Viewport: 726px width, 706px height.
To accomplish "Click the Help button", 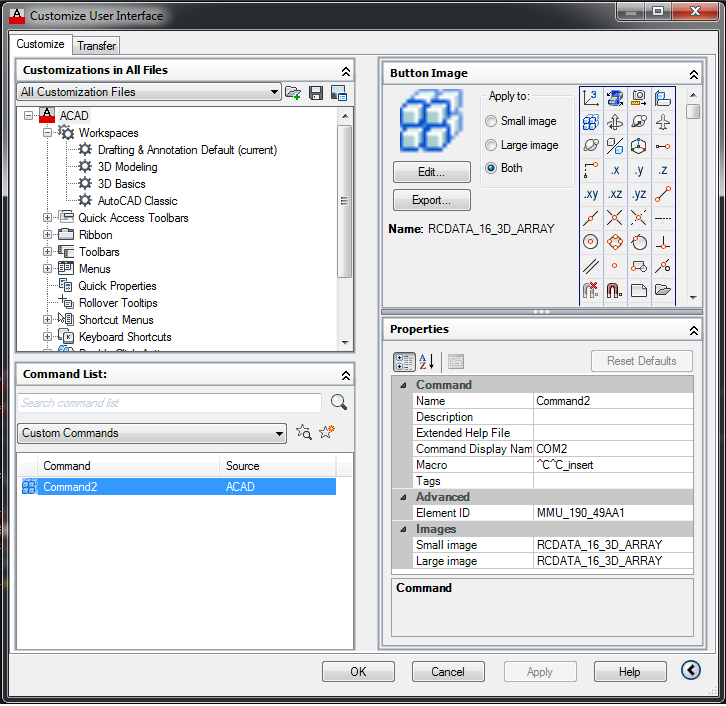I will 630,672.
